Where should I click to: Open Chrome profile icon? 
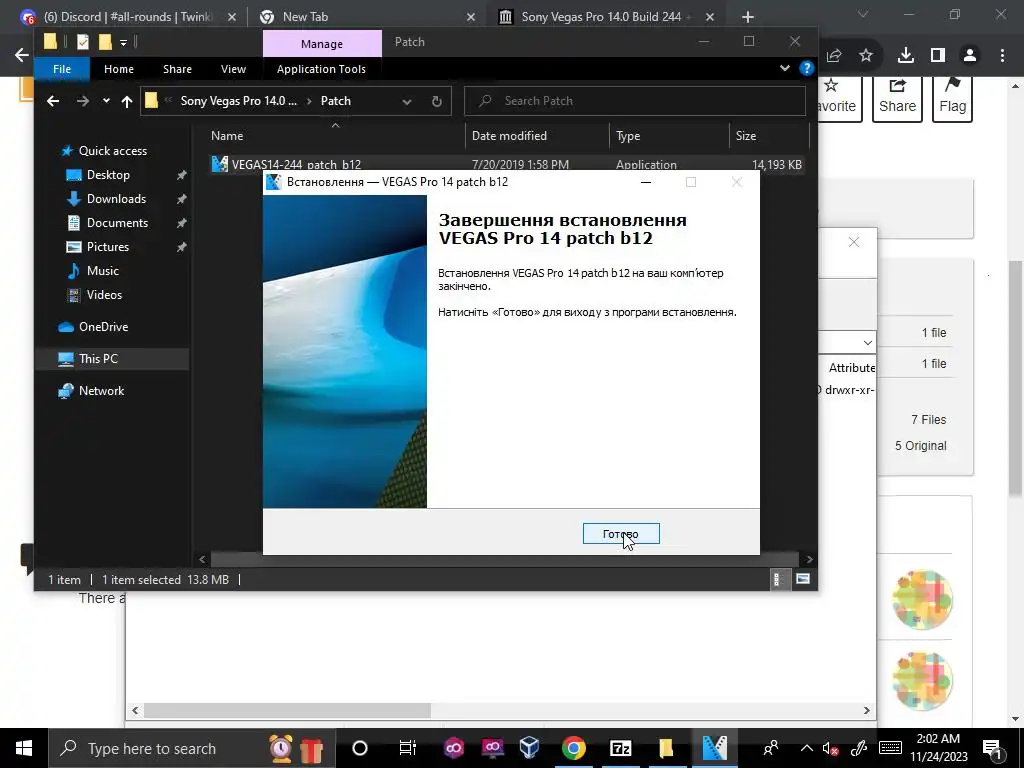coord(970,56)
